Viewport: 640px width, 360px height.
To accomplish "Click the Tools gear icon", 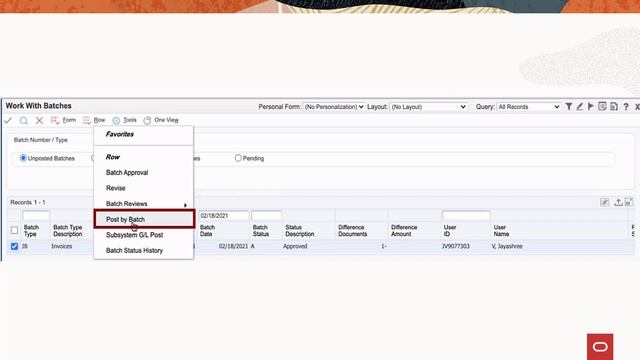I will pyautogui.click(x=116, y=120).
